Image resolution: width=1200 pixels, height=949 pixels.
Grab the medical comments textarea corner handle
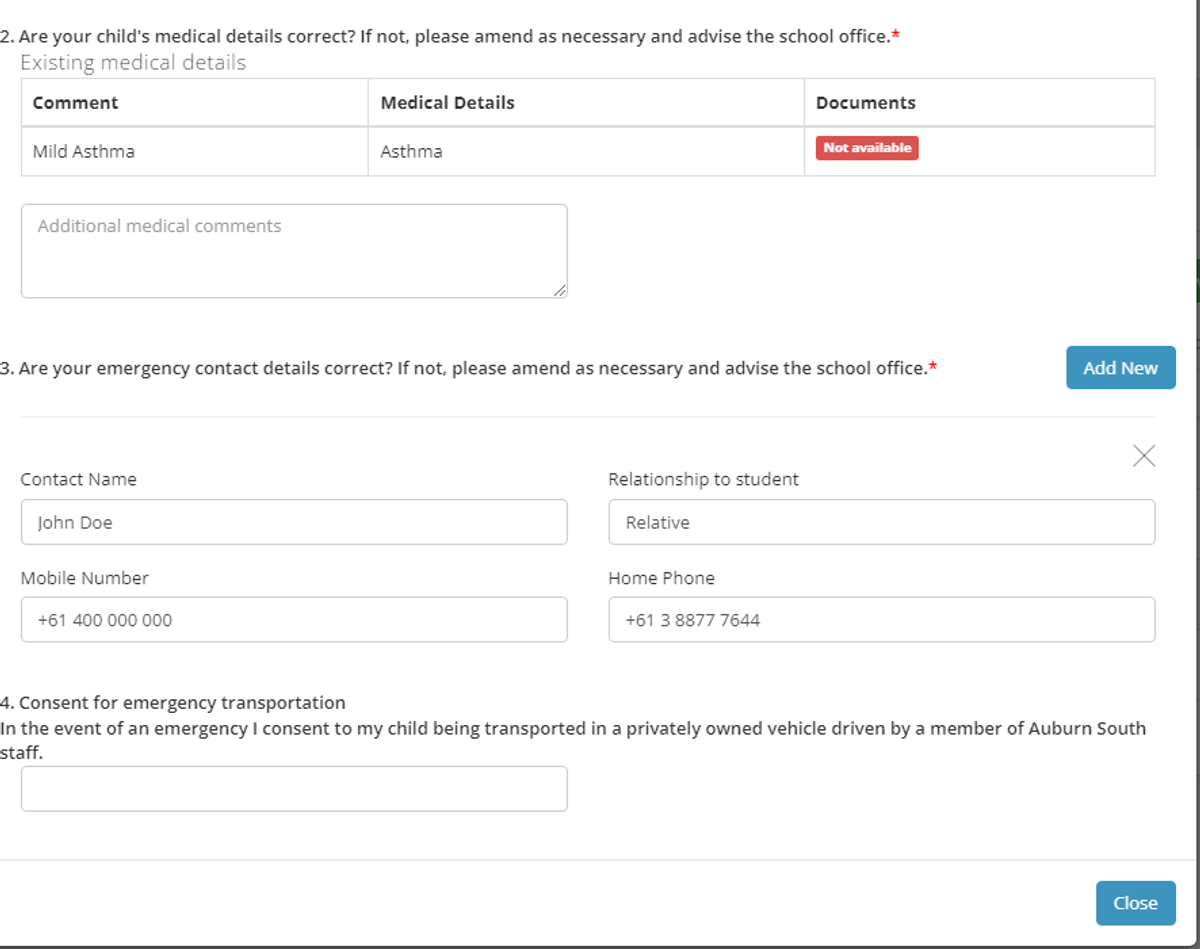point(559,290)
